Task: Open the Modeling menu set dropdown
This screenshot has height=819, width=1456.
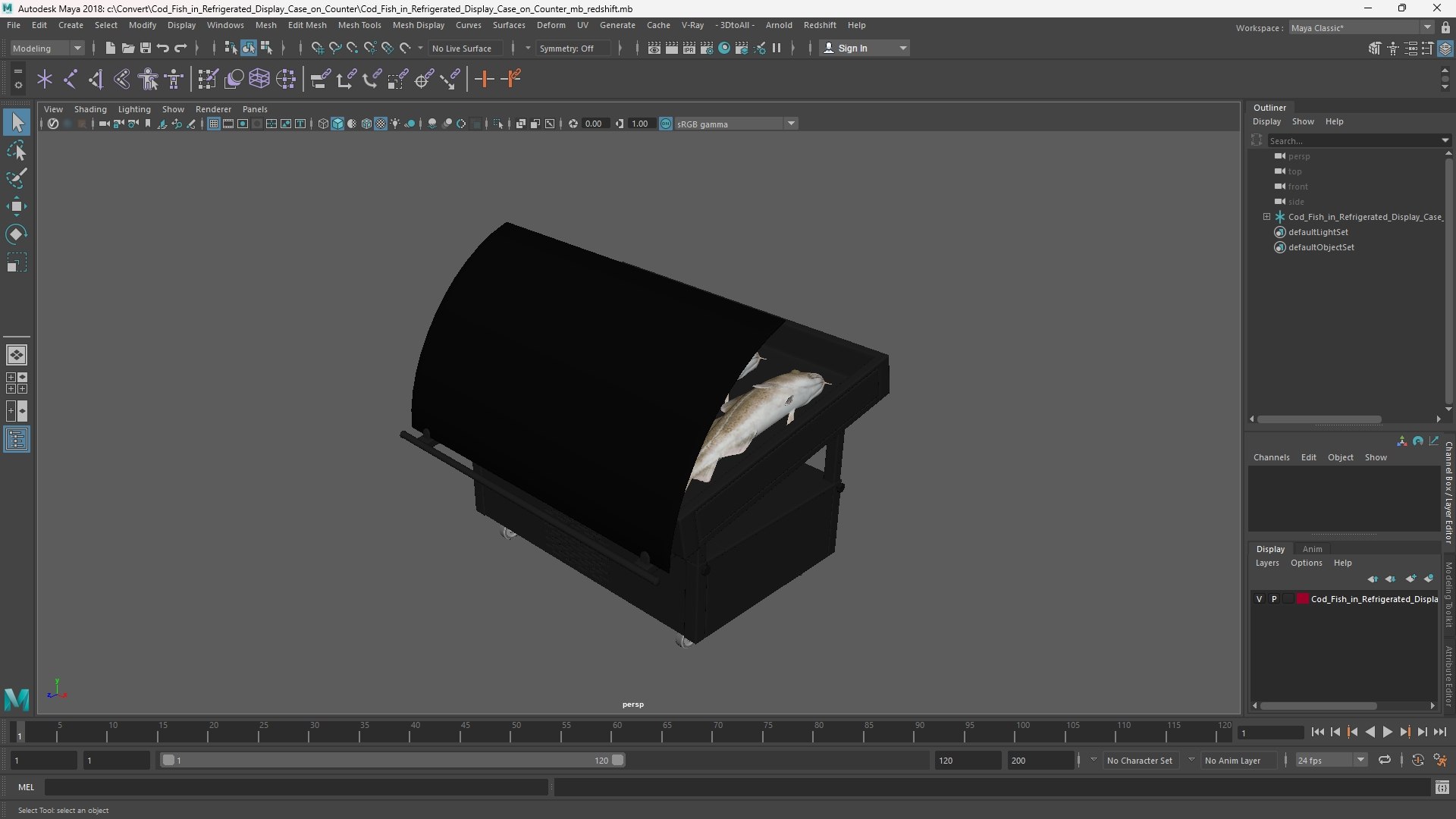Action: (47, 48)
